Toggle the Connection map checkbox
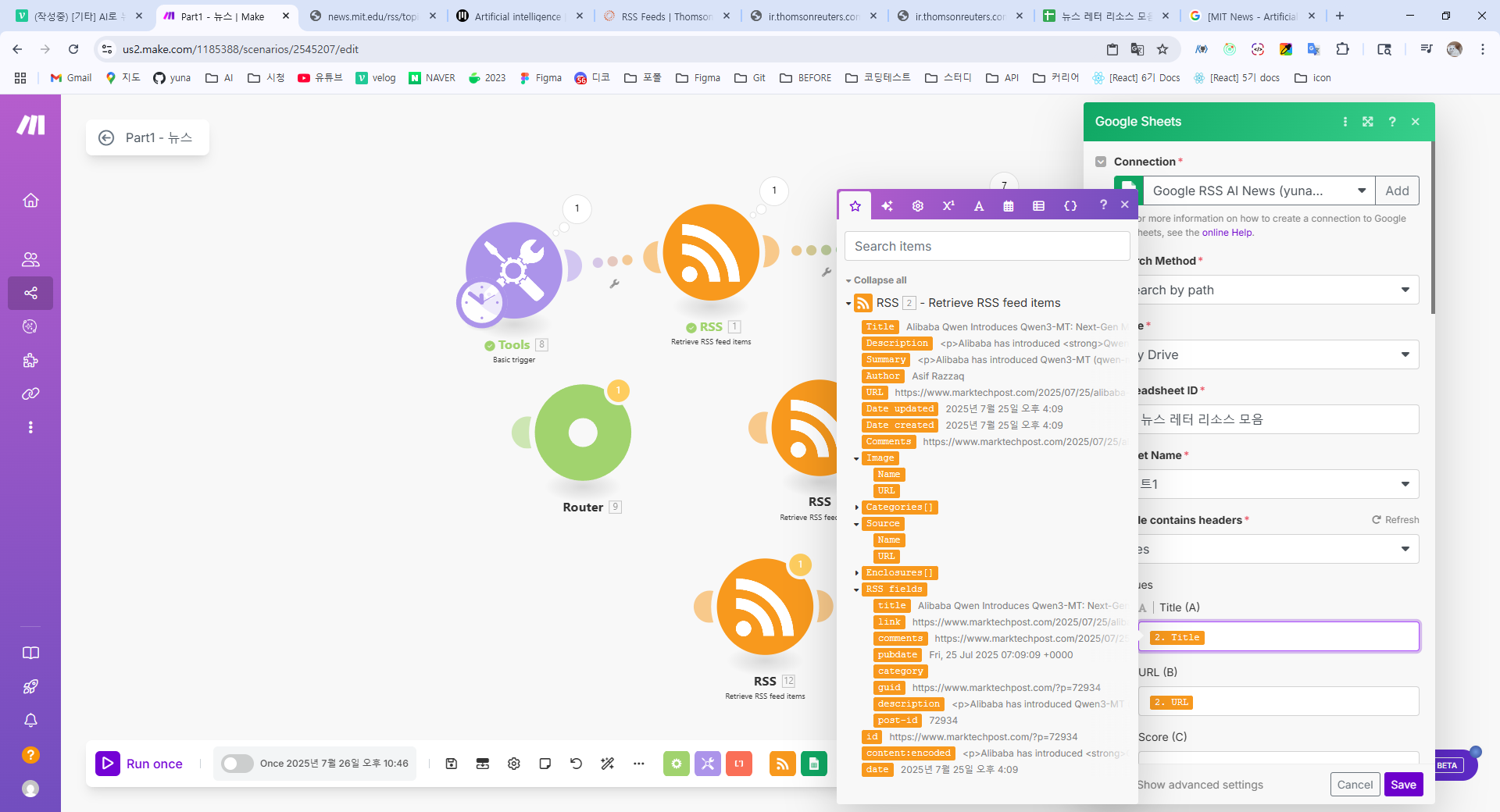1500x812 pixels. [x=1101, y=162]
